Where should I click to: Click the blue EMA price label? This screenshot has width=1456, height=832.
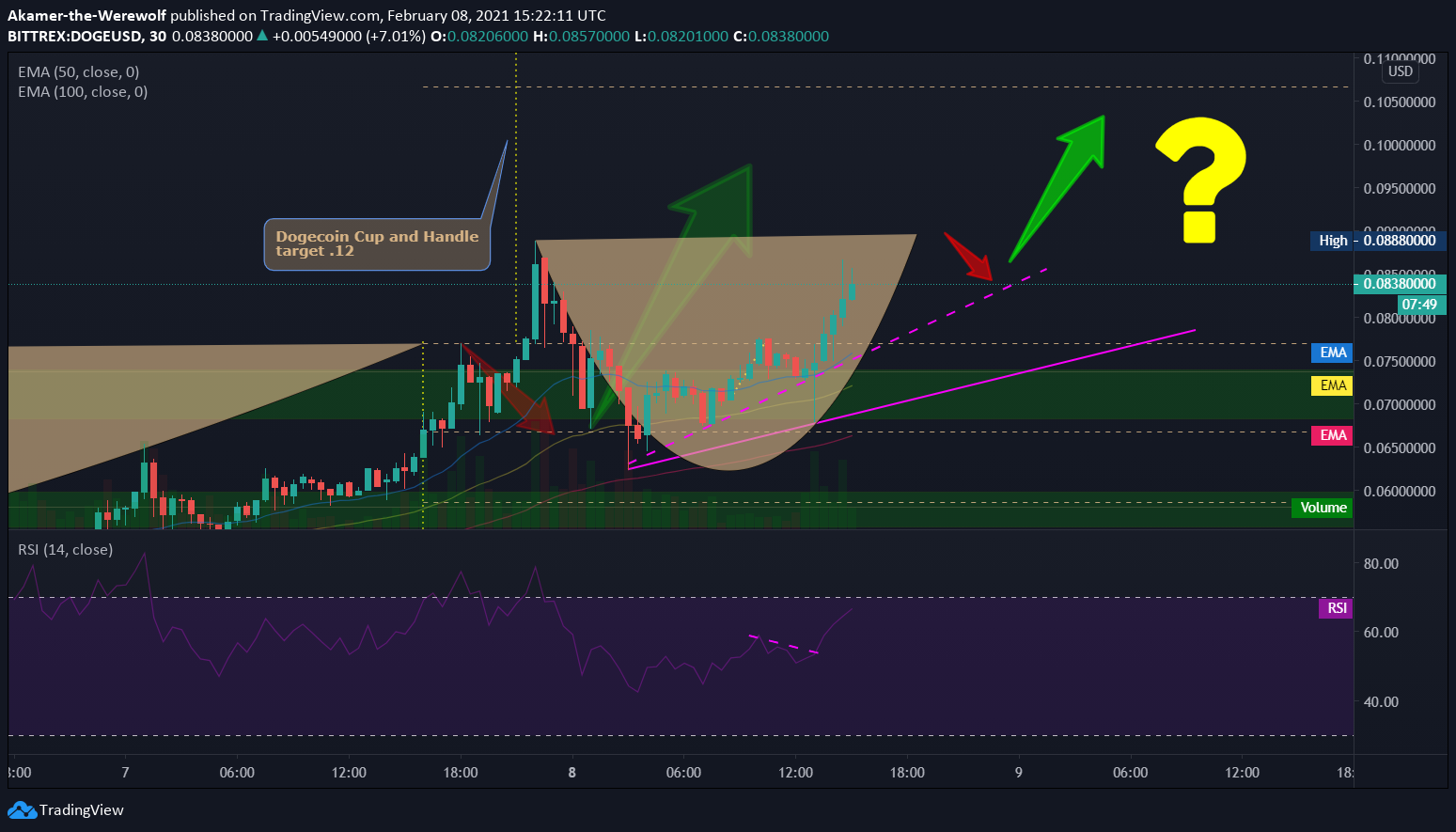[x=1332, y=353]
